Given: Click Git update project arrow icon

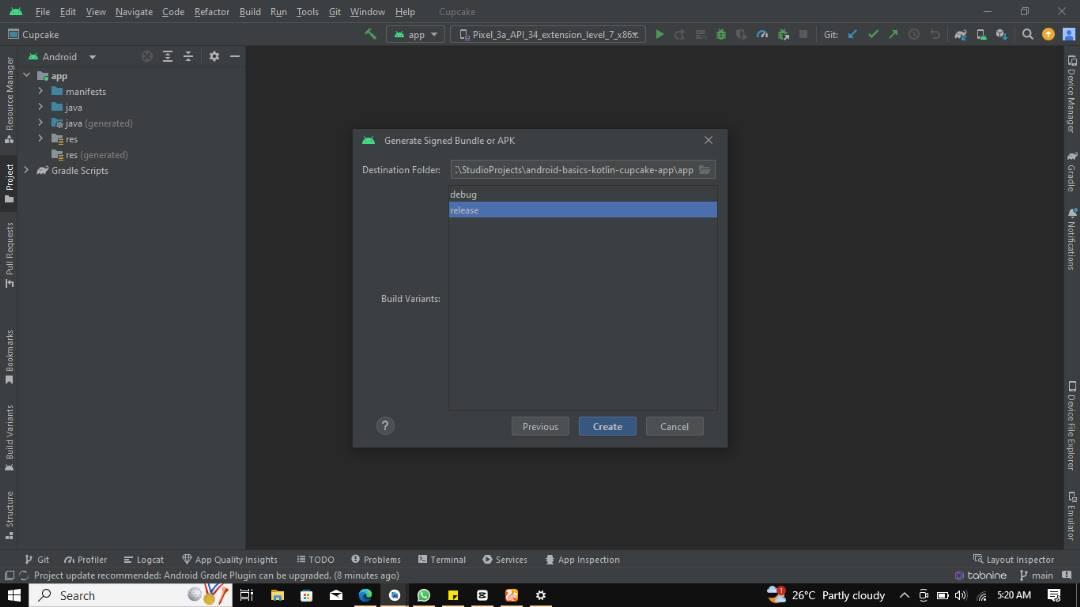Looking at the screenshot, I should tap(852, 34).
